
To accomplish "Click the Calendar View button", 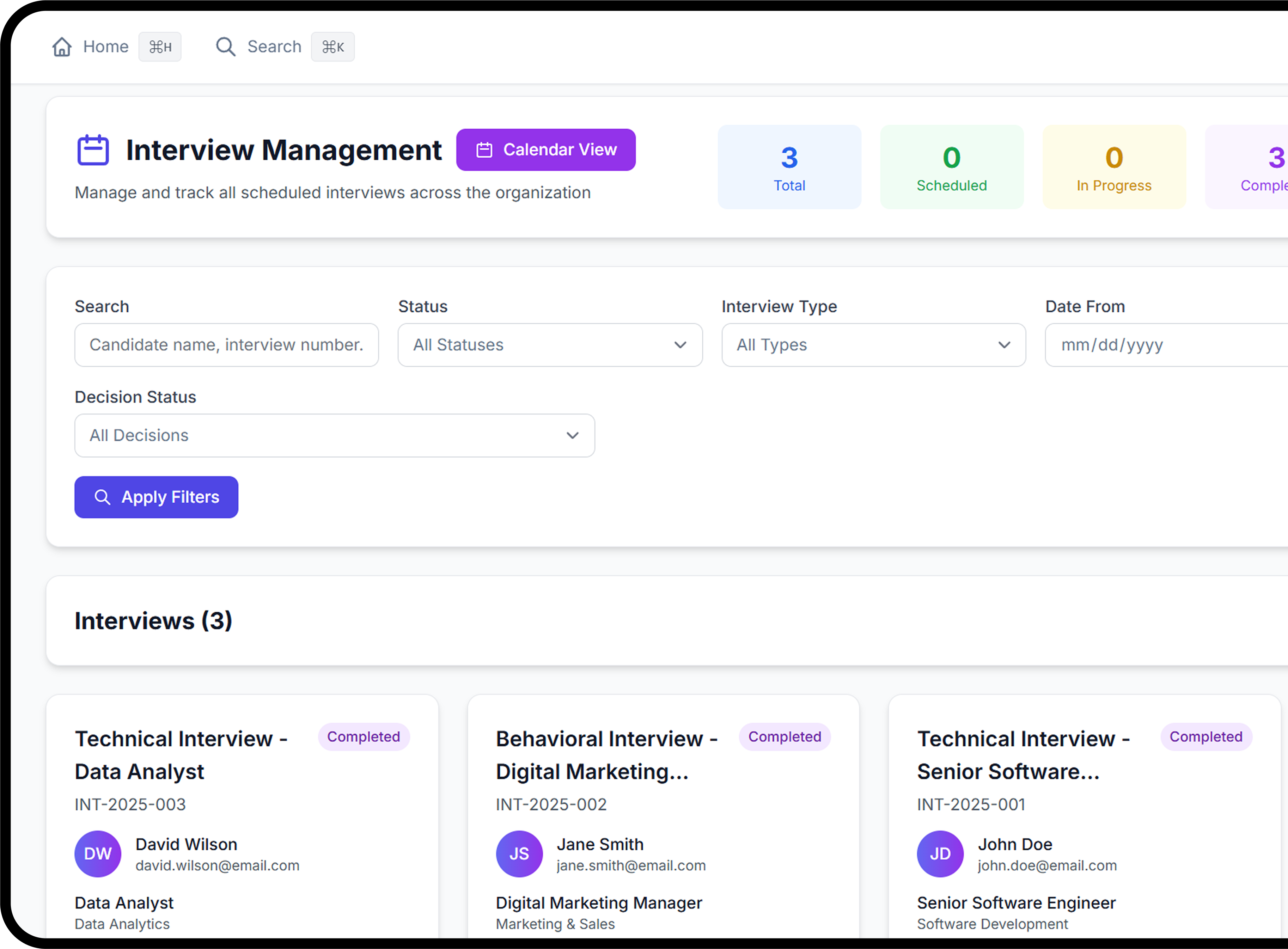I will (x=546, y=149).
